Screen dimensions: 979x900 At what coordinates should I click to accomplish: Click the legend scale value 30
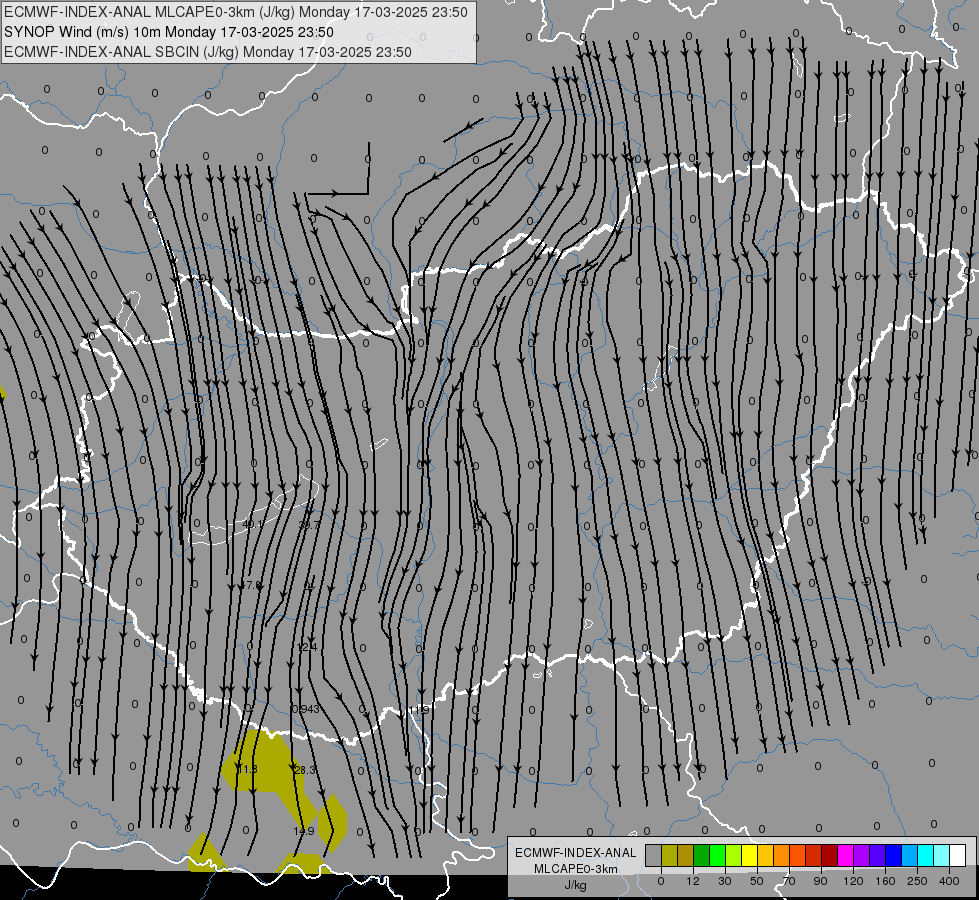click(725, 881)
